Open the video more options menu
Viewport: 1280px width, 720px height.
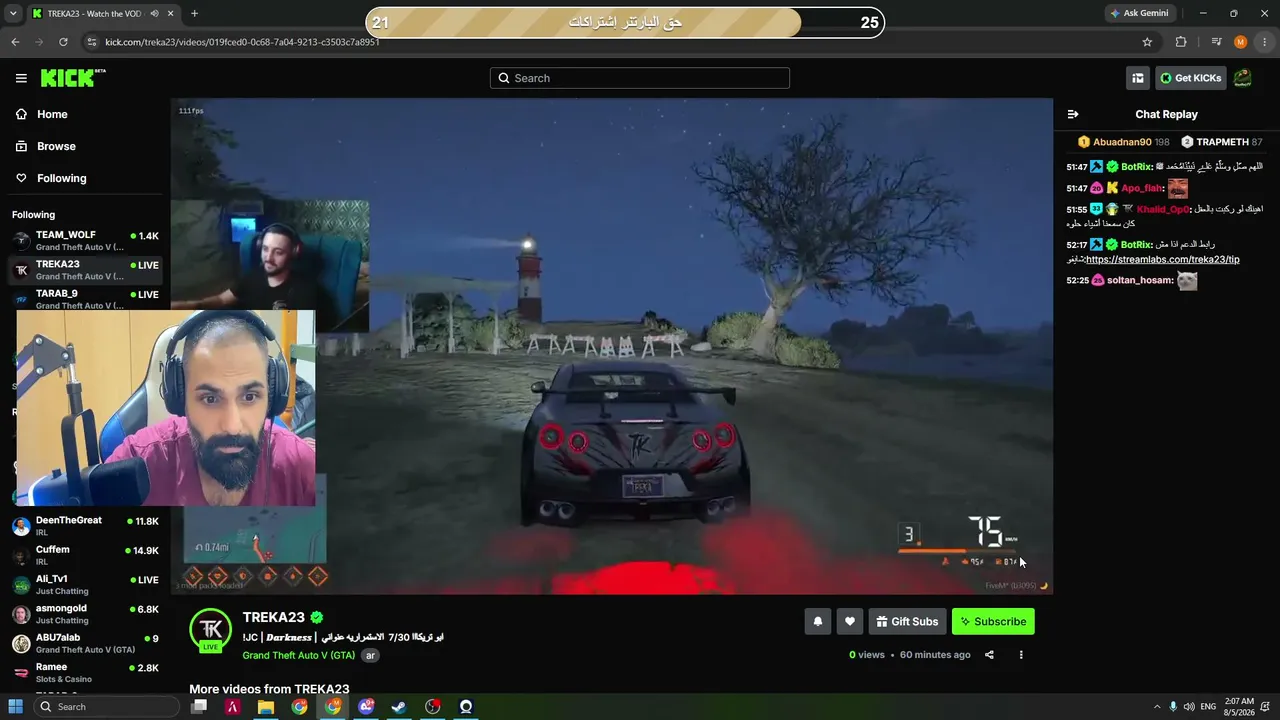[x=1021, y=655]
